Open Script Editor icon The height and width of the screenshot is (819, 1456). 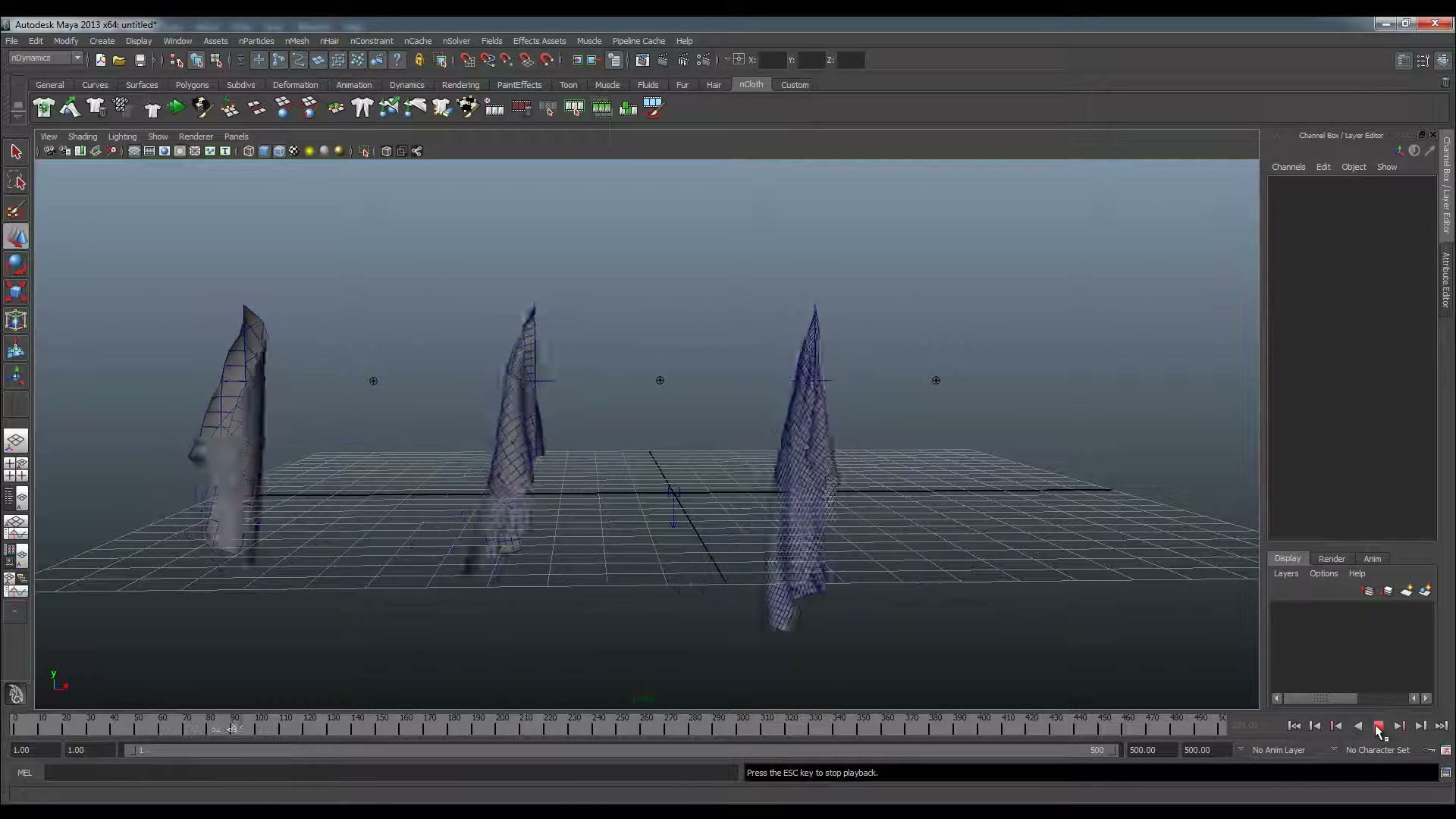click(1445, 773)
